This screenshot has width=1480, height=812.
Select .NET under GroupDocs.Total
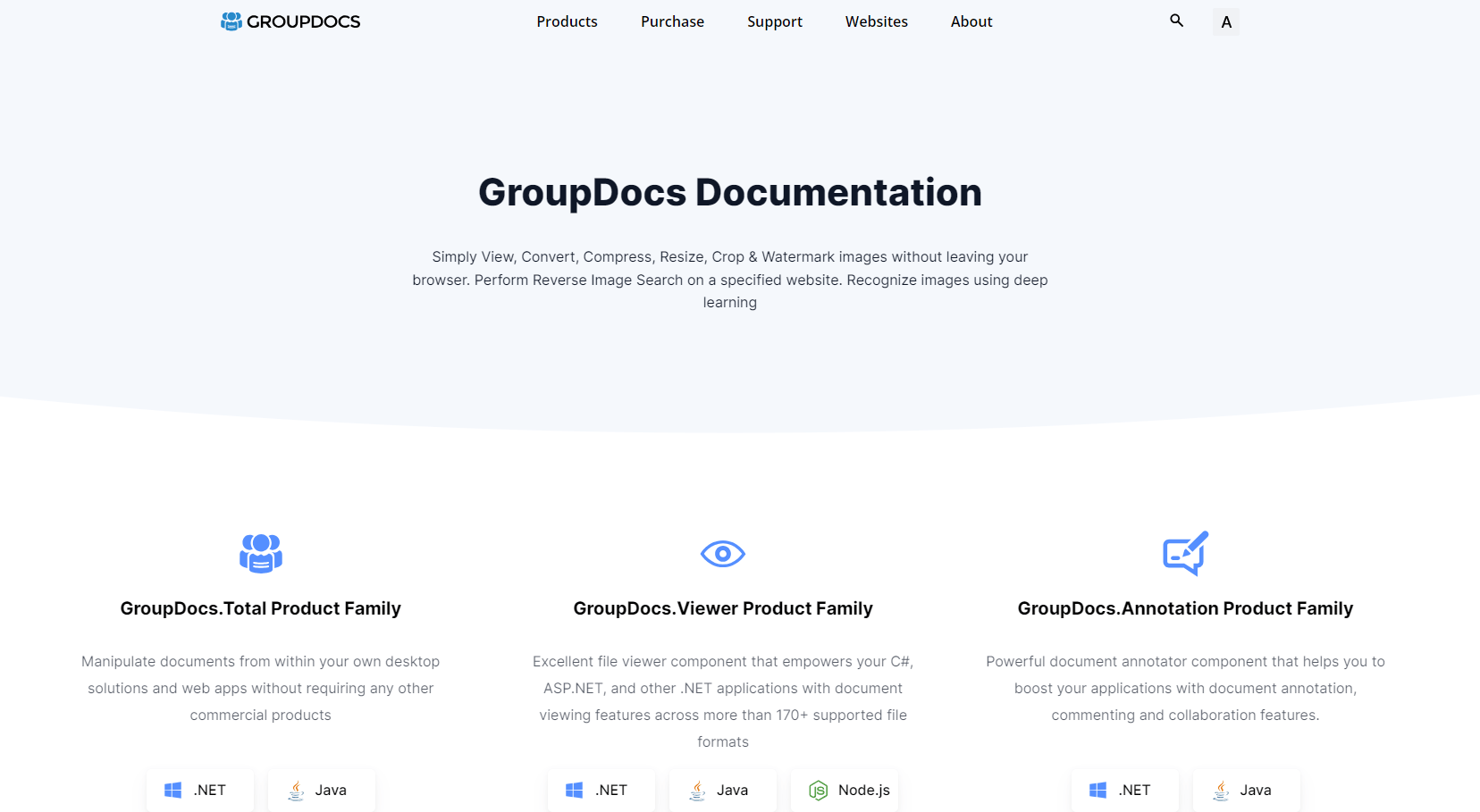200,790
